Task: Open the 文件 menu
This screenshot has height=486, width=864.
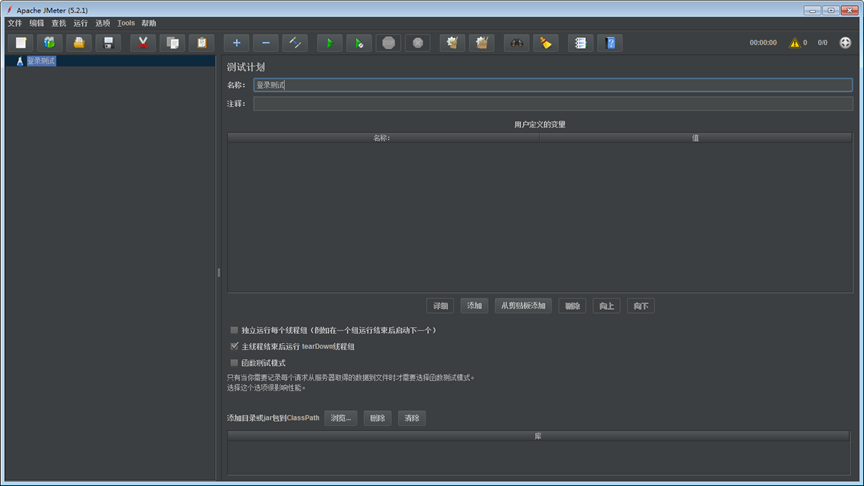Action: [15, 23]
